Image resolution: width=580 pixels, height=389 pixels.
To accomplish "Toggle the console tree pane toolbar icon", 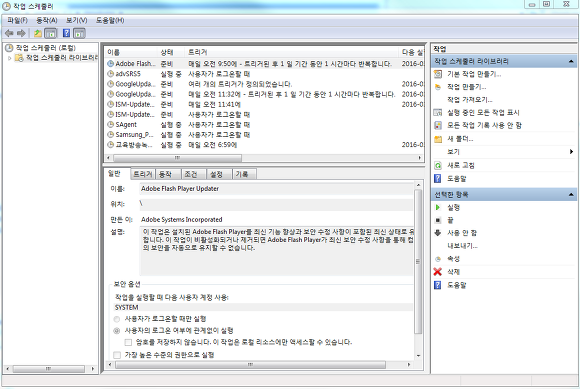I will (x=51, y=33).
